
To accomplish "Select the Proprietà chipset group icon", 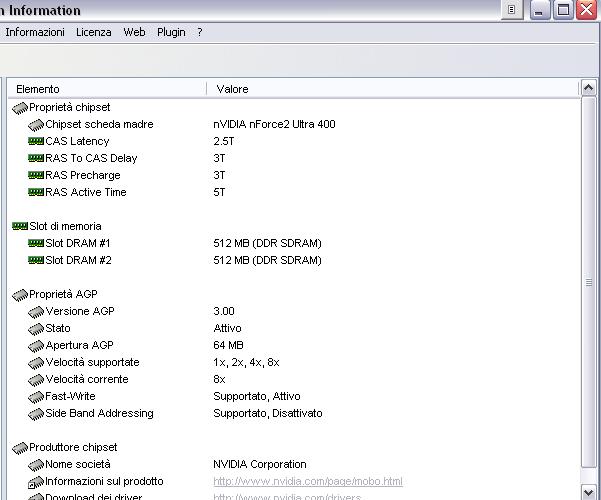I will [20, 108].
